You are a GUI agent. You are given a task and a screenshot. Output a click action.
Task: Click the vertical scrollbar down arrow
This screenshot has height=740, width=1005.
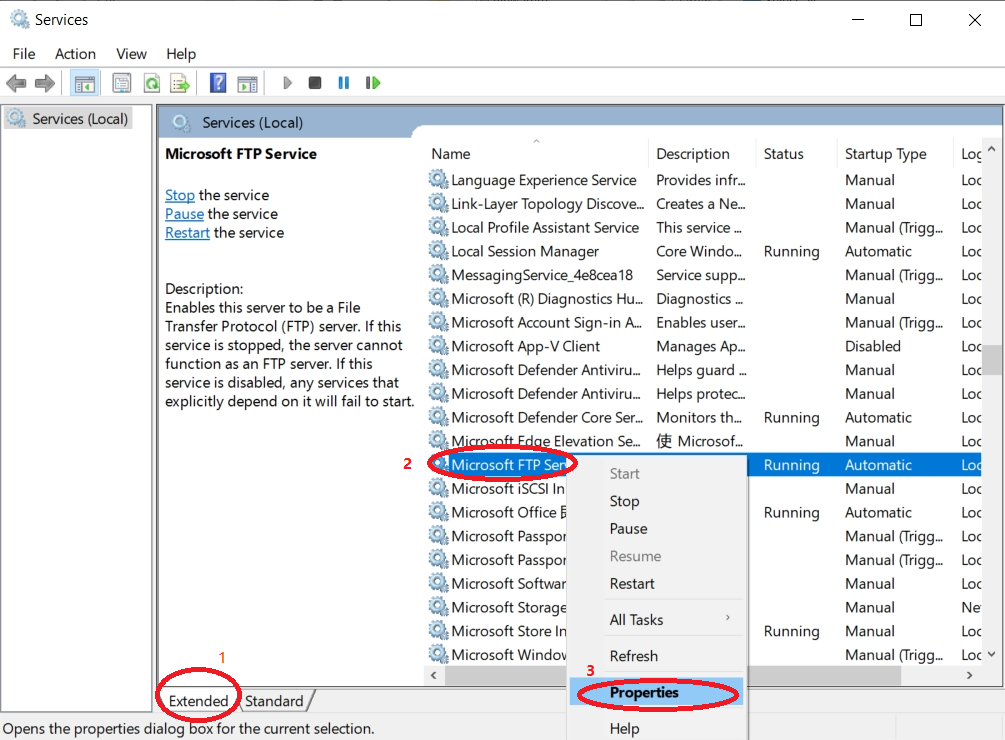tap(992, 654)
